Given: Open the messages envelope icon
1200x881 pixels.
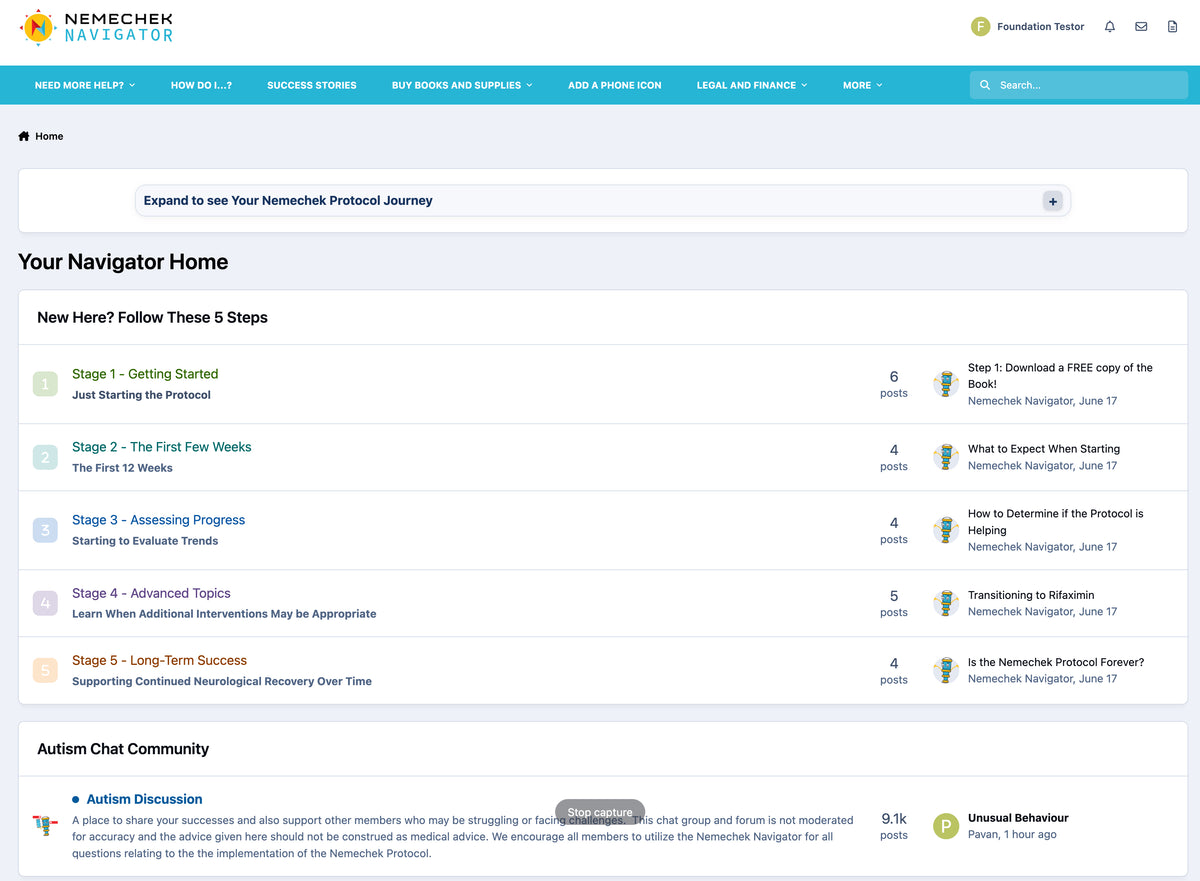Looking at the screenshot, I should [1141, 27].
